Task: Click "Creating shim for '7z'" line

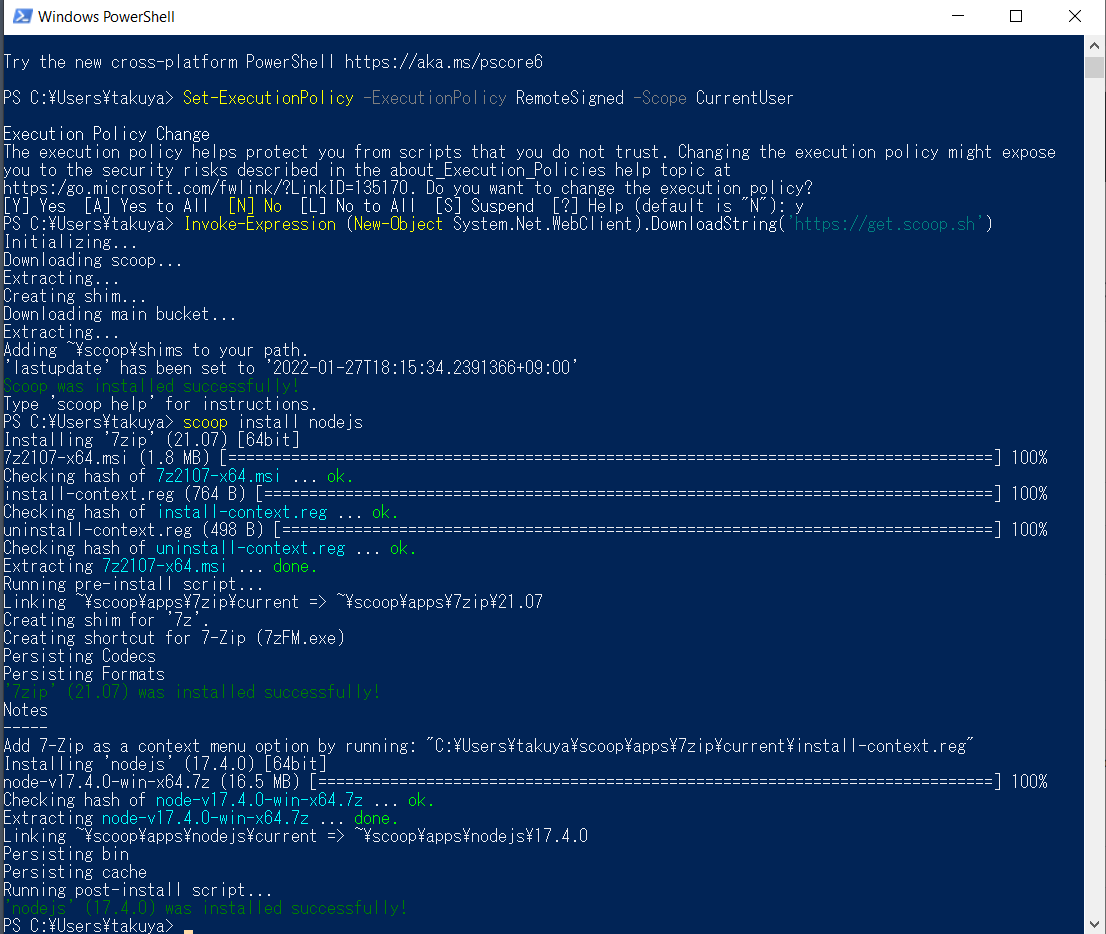Action: click(x=106, y=620)
